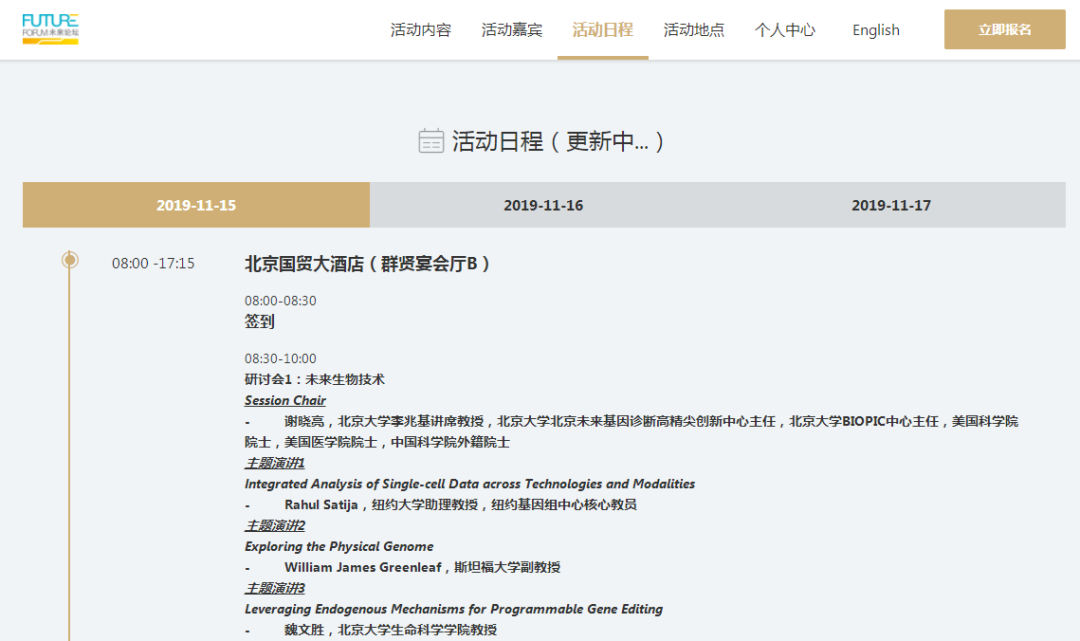Switch to the 2019-11-17 date tab

click(x=891, y=205)
